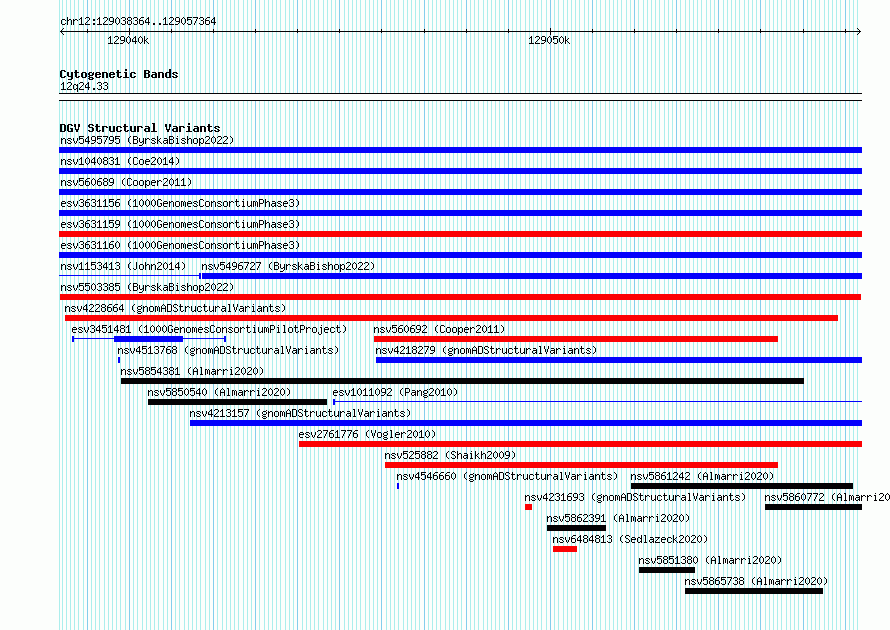Click the nsv5865738 (Almarri2020) label
Viewport: 890px width, 630px height.
756,581
